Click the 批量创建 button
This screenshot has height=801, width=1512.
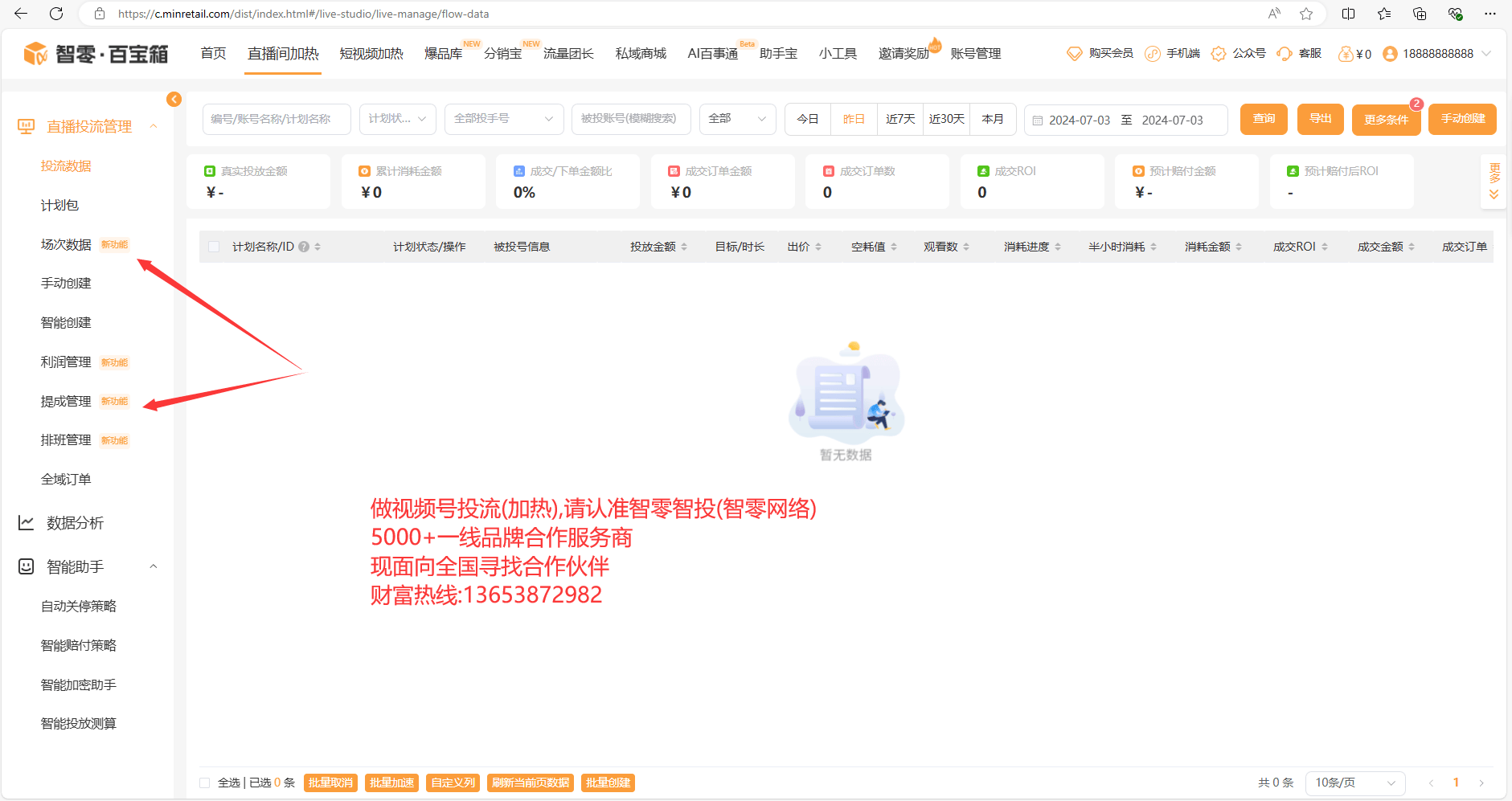pos(608,783)
